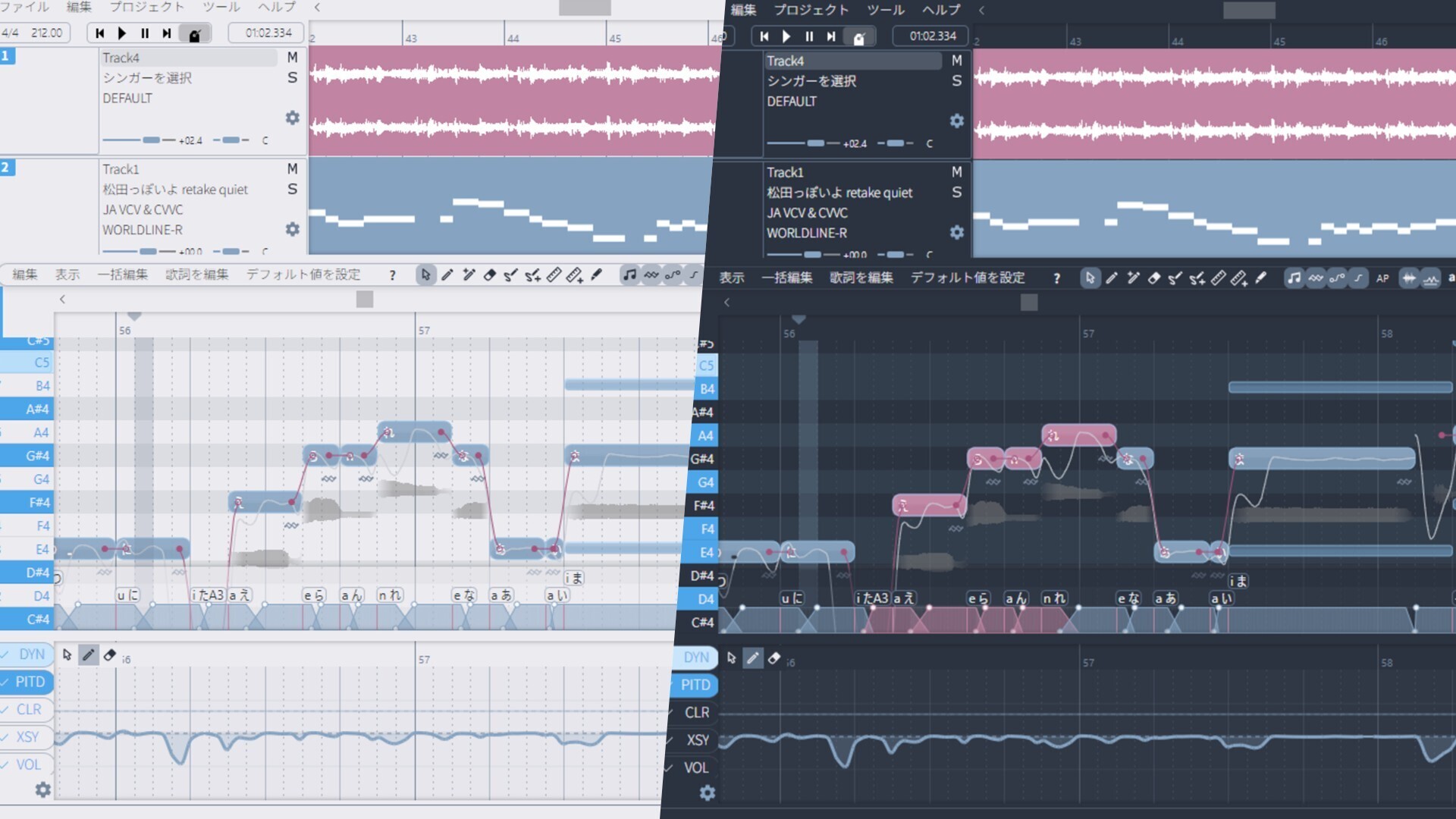
Task: Solo Track1 with S button in dark theme
Action: click(957, 193)
